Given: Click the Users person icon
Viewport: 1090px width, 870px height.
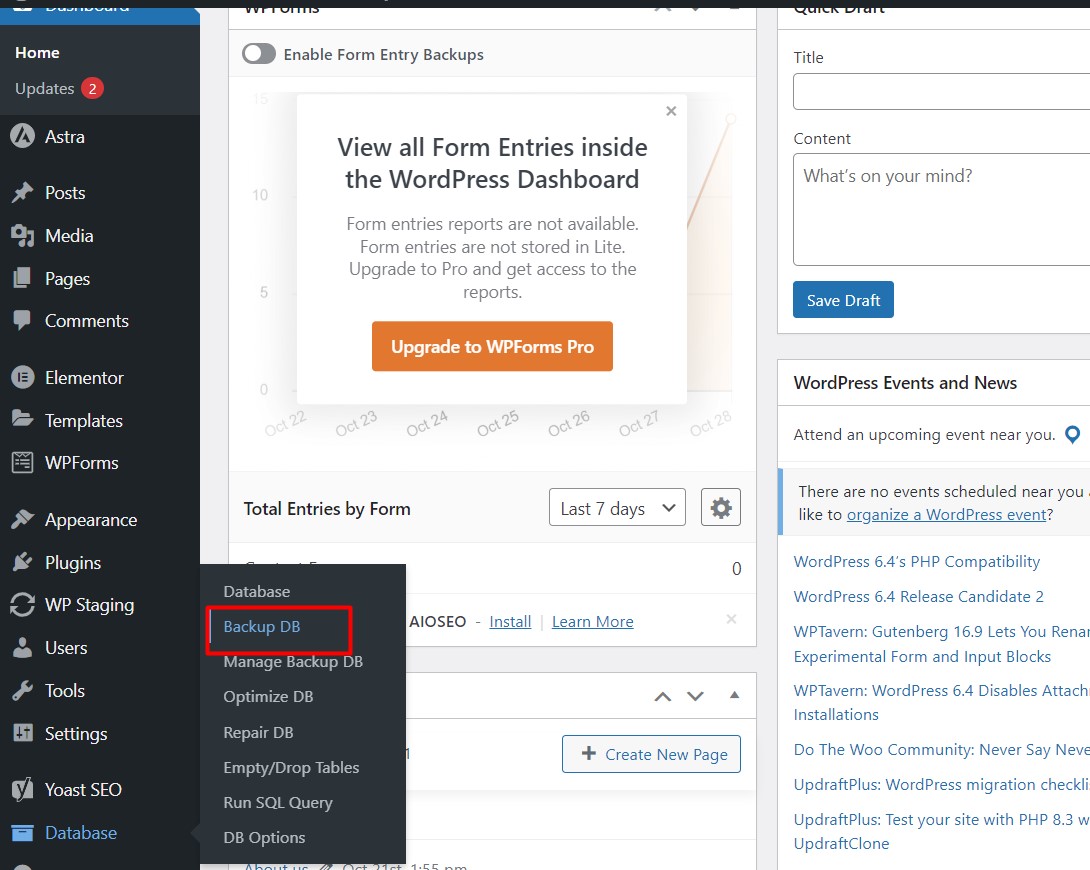Looking at the screenshot, I should (22, 648).
